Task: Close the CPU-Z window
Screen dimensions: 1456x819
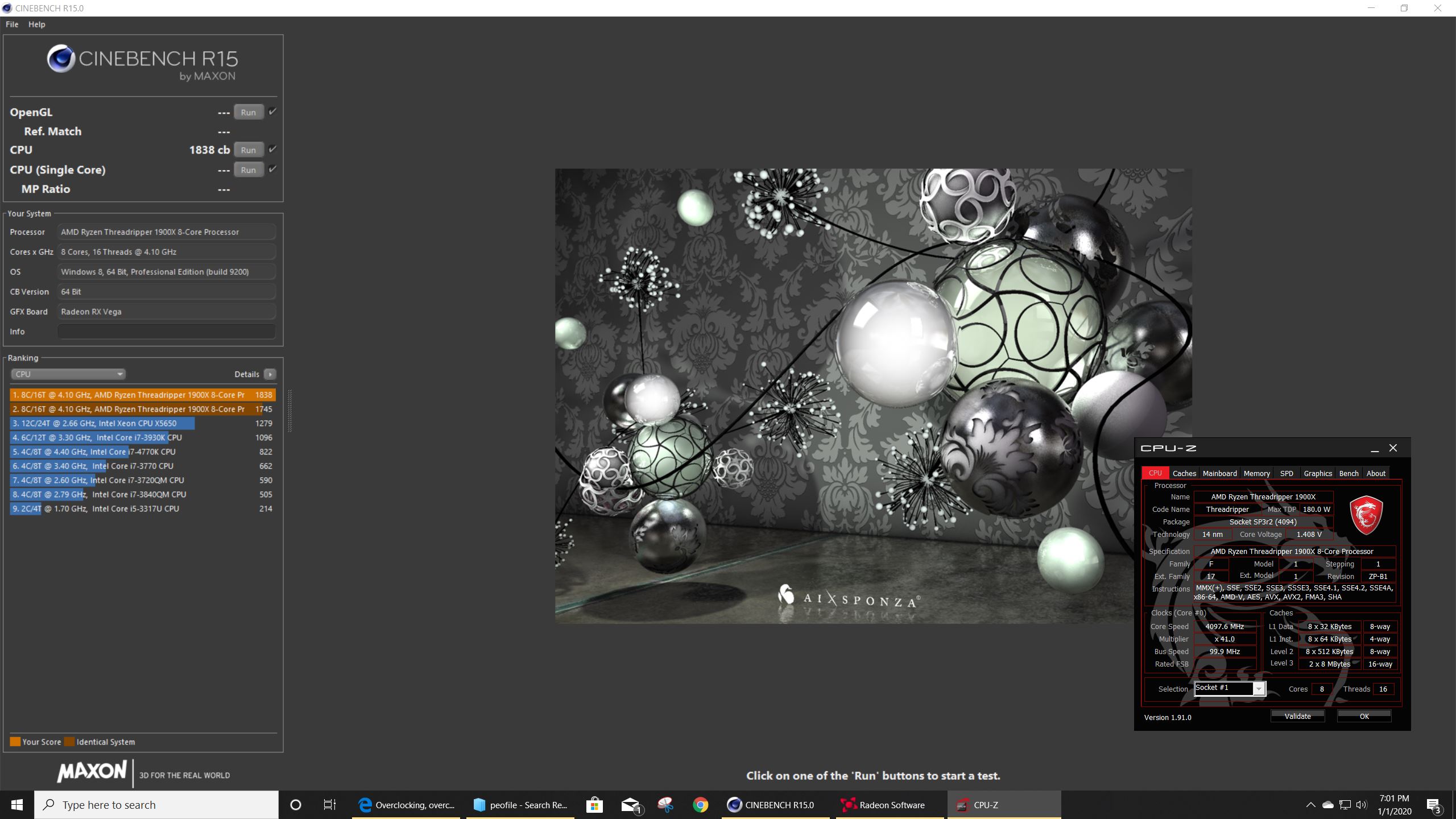Action: [1393, 448]
